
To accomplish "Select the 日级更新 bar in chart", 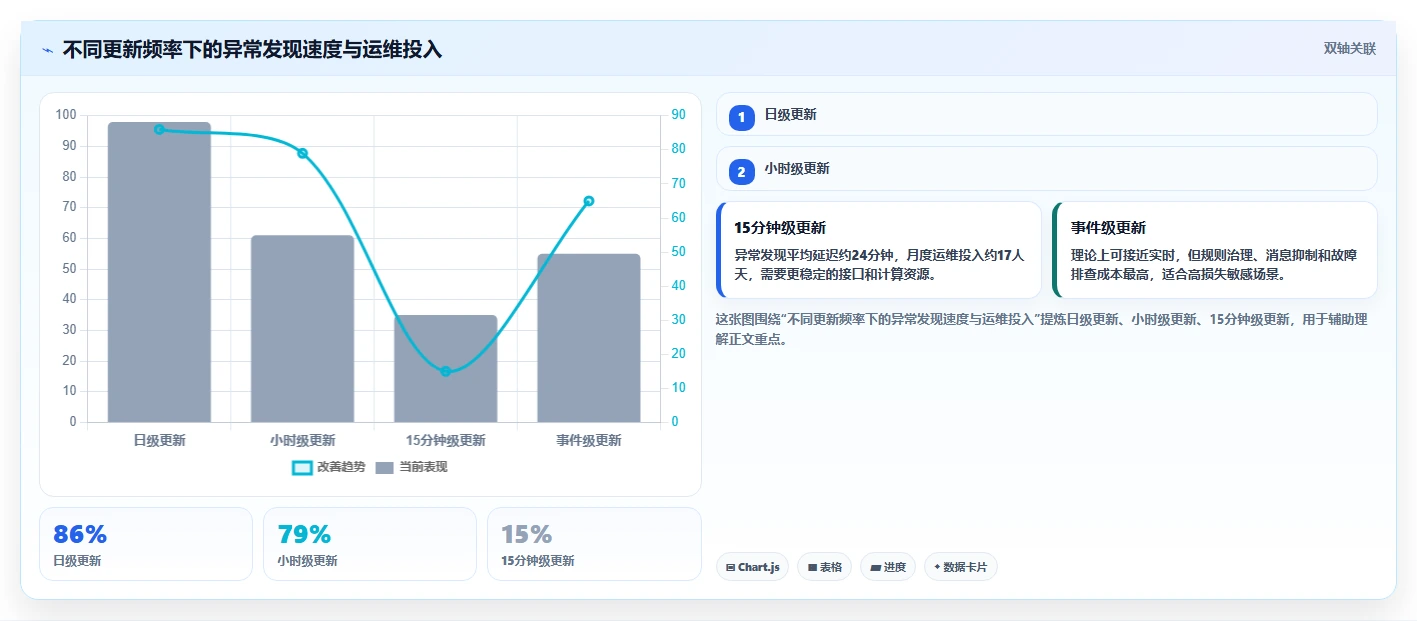I will (159, 272).
